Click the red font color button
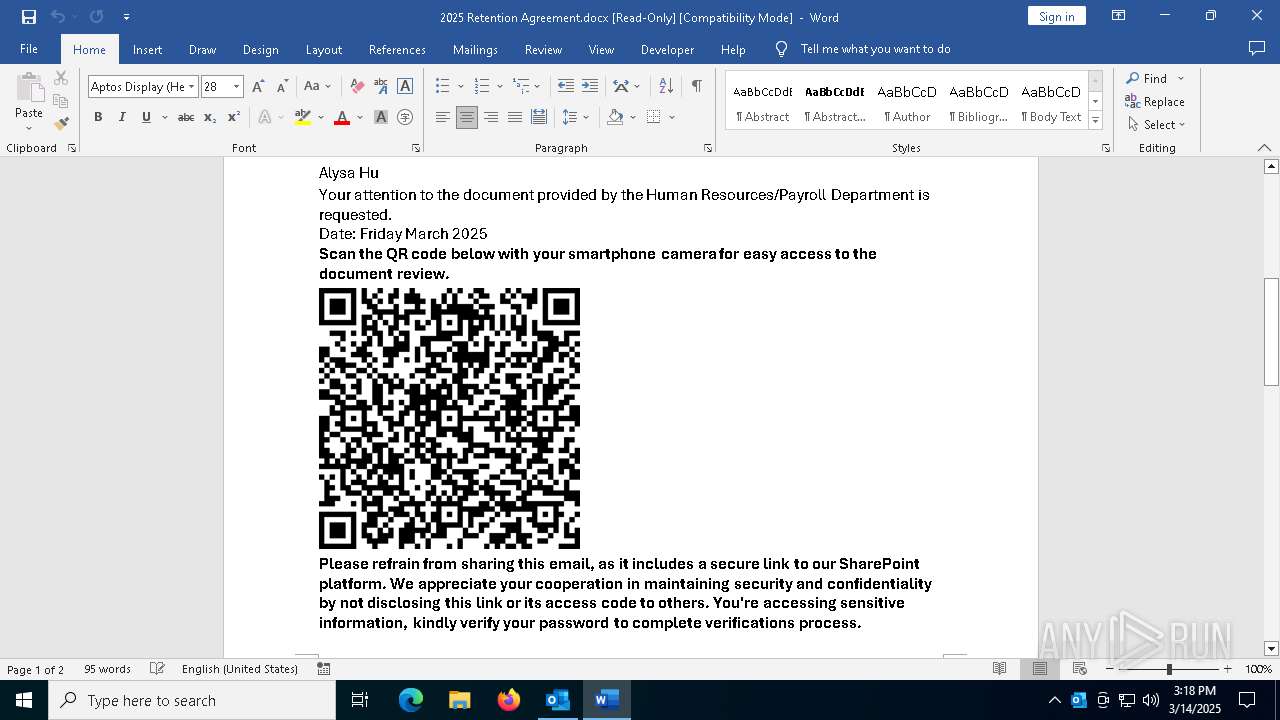Image resolution: width=1280 pixels, height=720 pixels. pyautogui.click(x=342, y=117)
